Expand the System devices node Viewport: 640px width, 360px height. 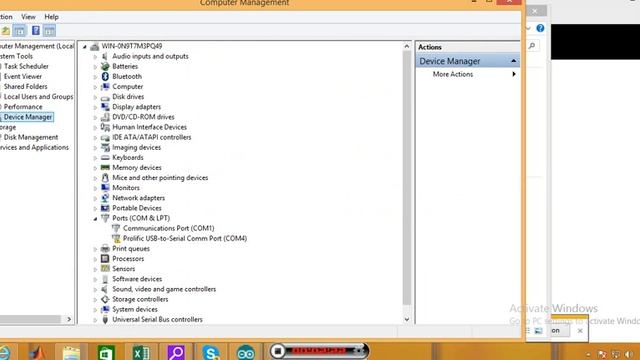click(95, 310)
